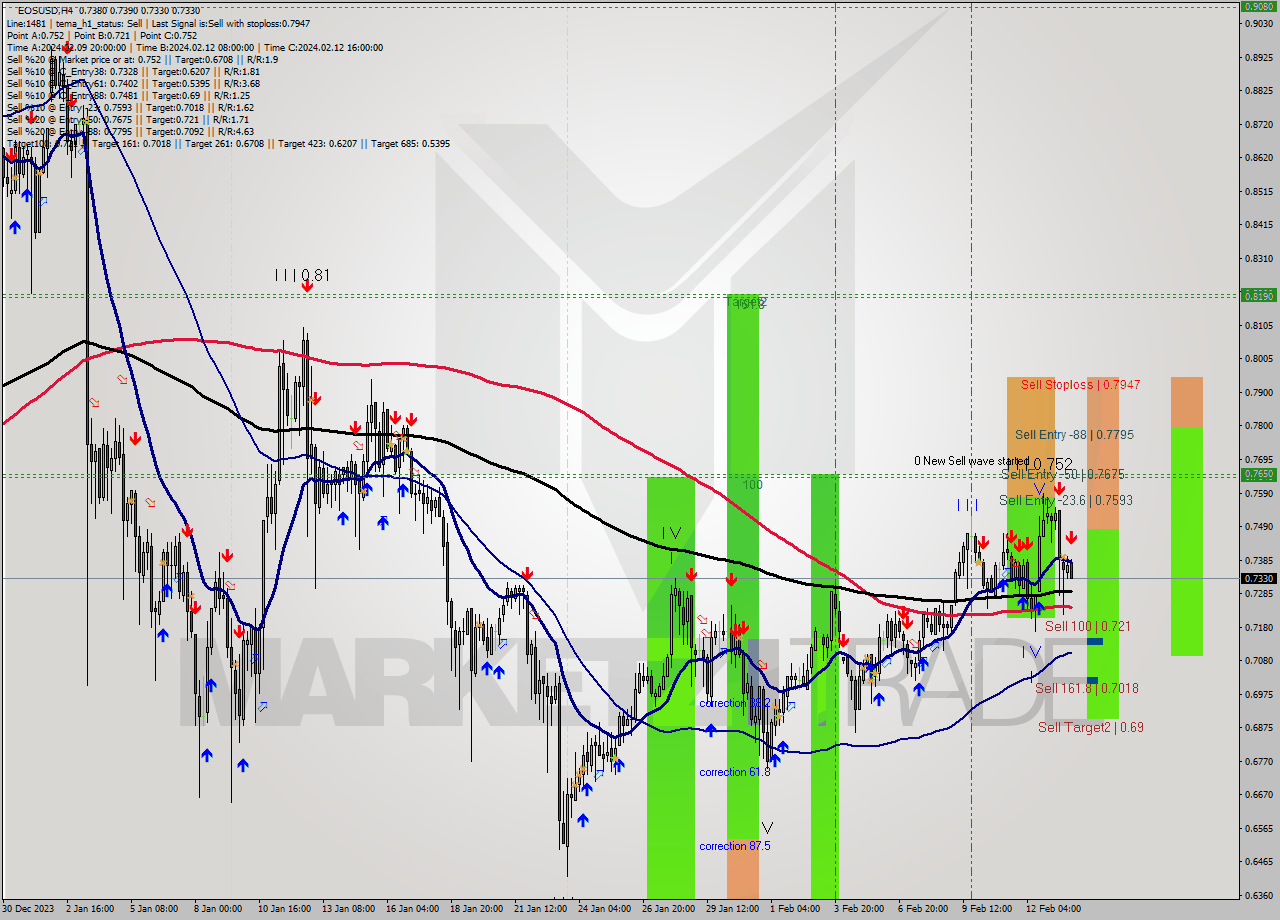Click the green 0.9080 price tag on axis
This screenshot has height=920, width=1280.
[x=1258, y=6]
